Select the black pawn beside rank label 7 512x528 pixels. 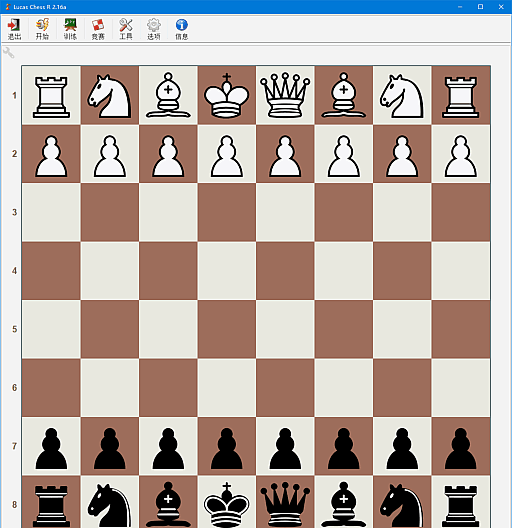[51, 449]
